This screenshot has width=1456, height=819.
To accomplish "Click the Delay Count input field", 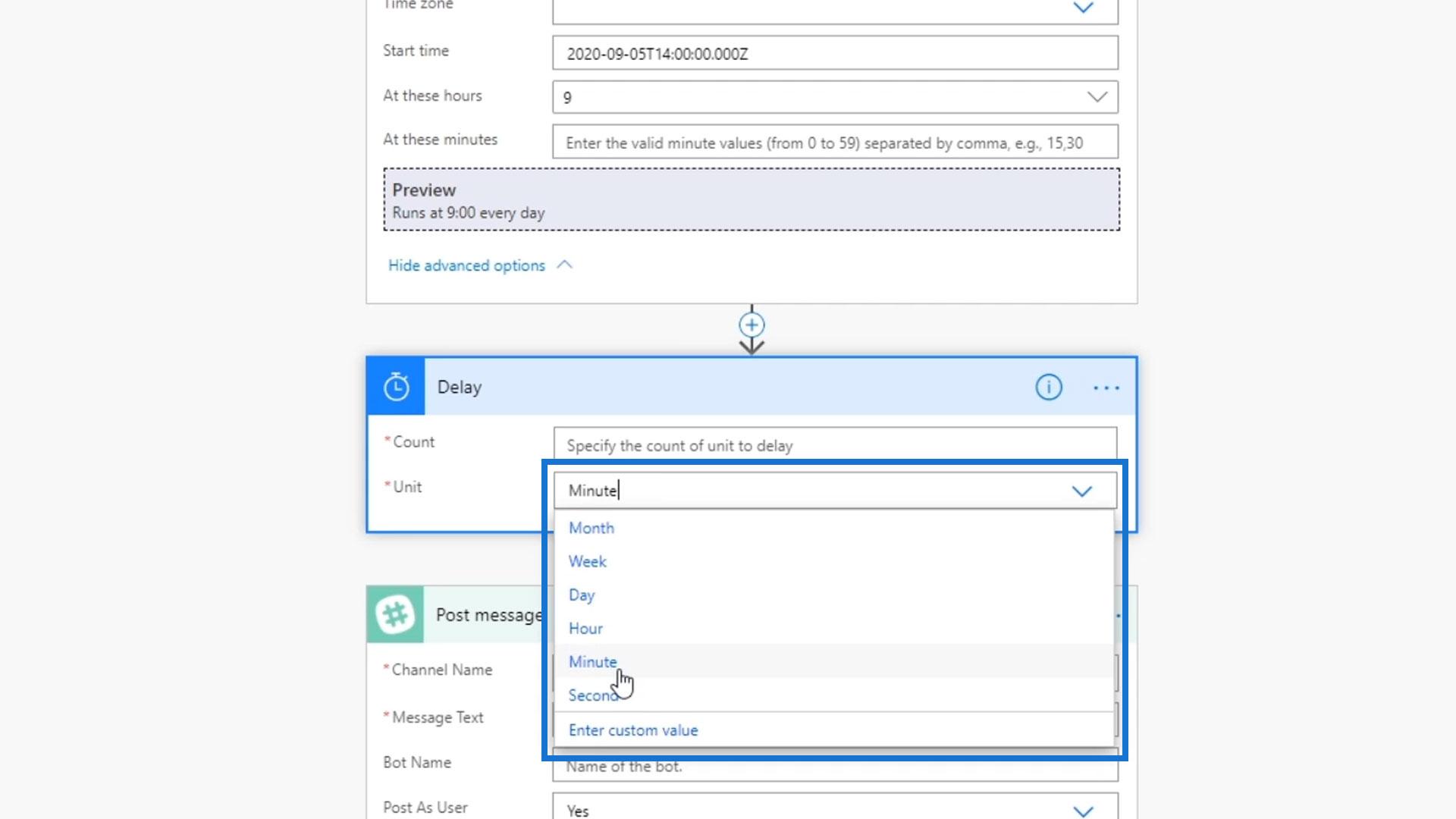I will click(834, 445).
